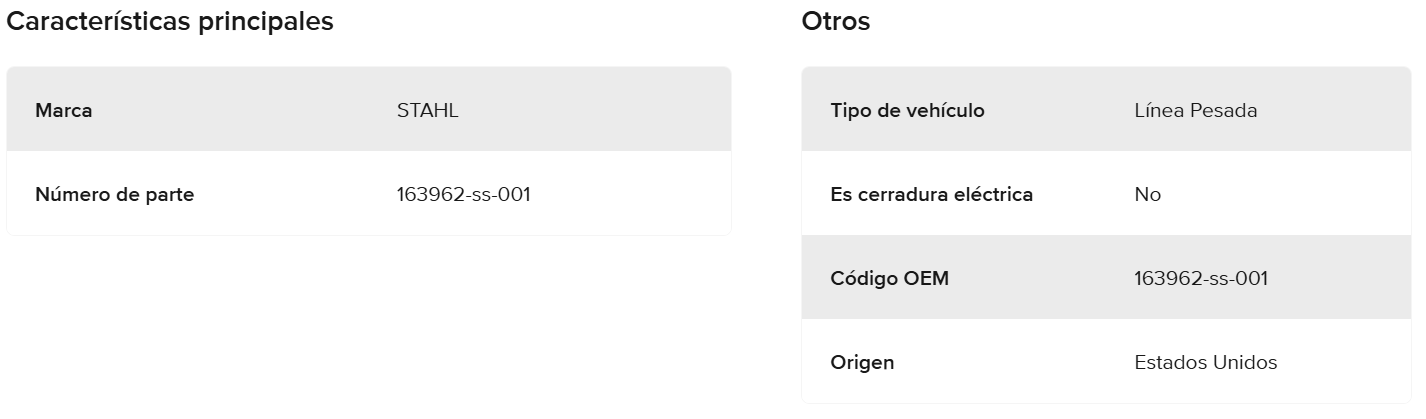
Task: Select the Marca label
Action: (64, 111)
